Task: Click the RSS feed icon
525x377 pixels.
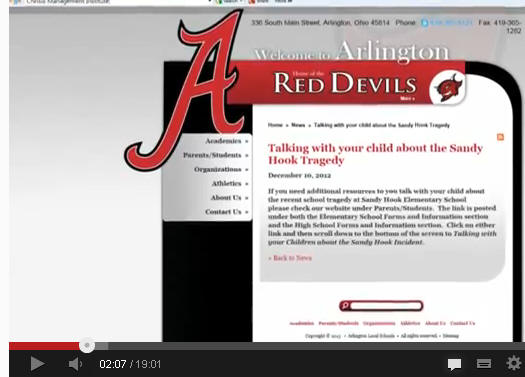Action: click(500, 137)
